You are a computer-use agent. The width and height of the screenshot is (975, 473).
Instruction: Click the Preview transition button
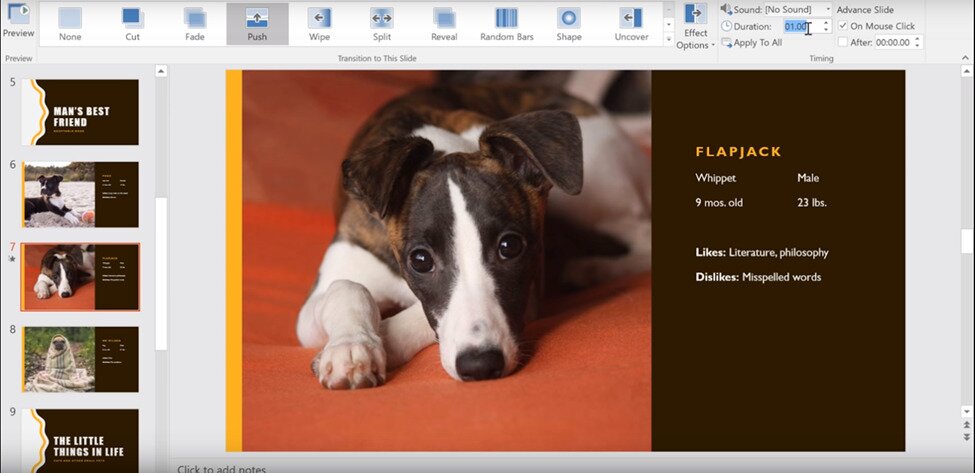tap(18, 20)
